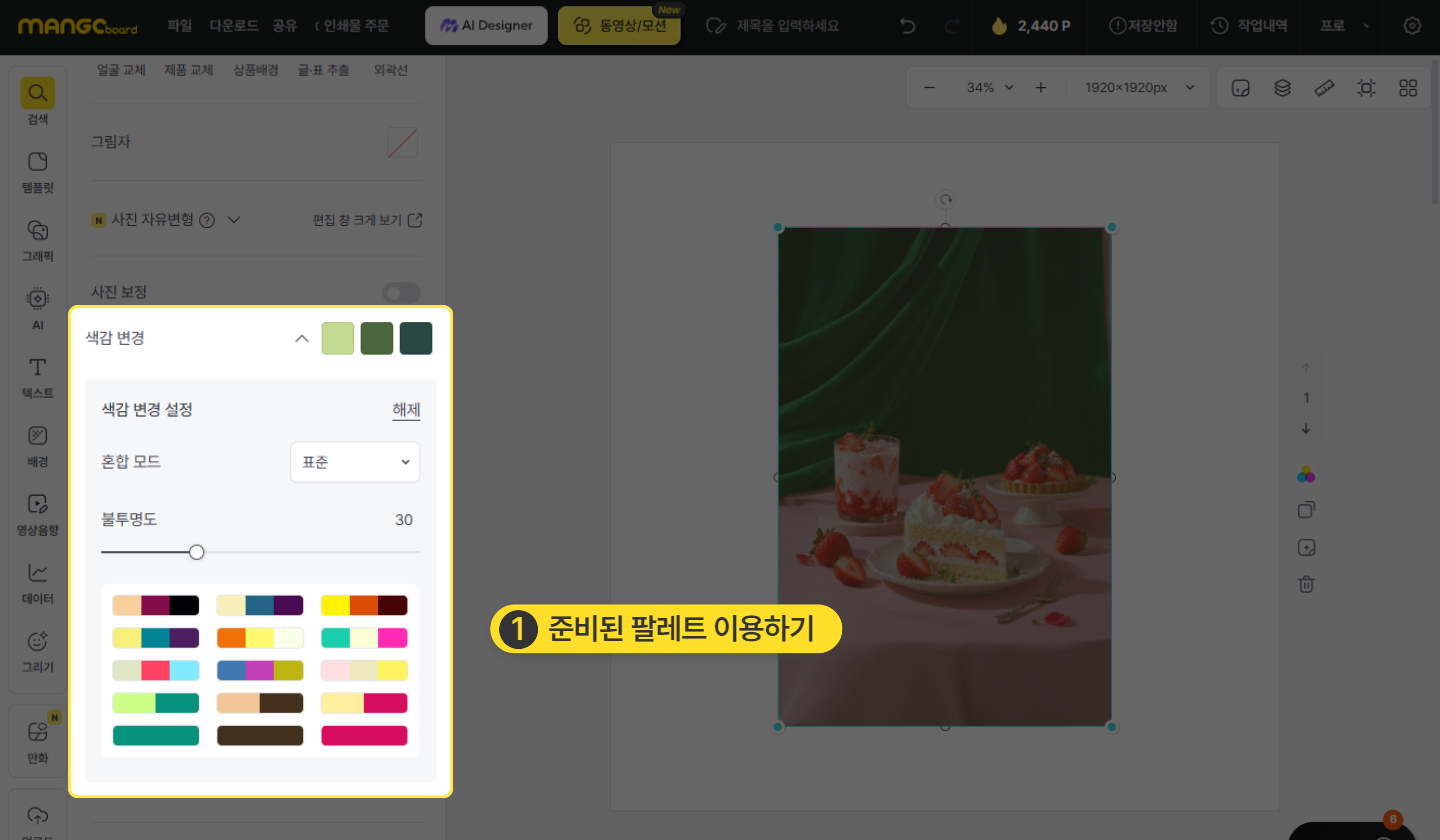Open the 만화 comics panel

(38, 741)
